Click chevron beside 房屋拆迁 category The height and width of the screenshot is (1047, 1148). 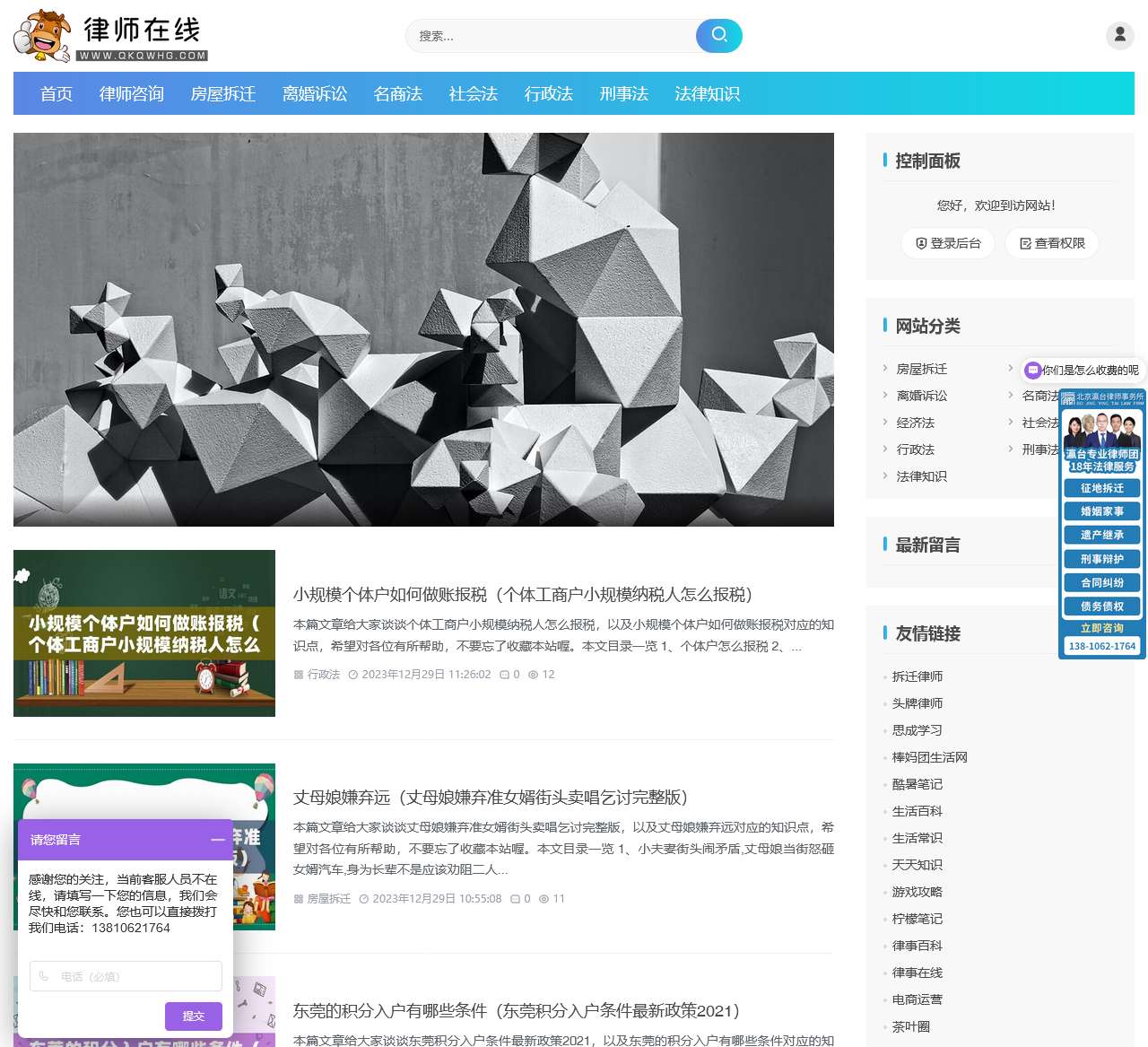tap(885, 368)
